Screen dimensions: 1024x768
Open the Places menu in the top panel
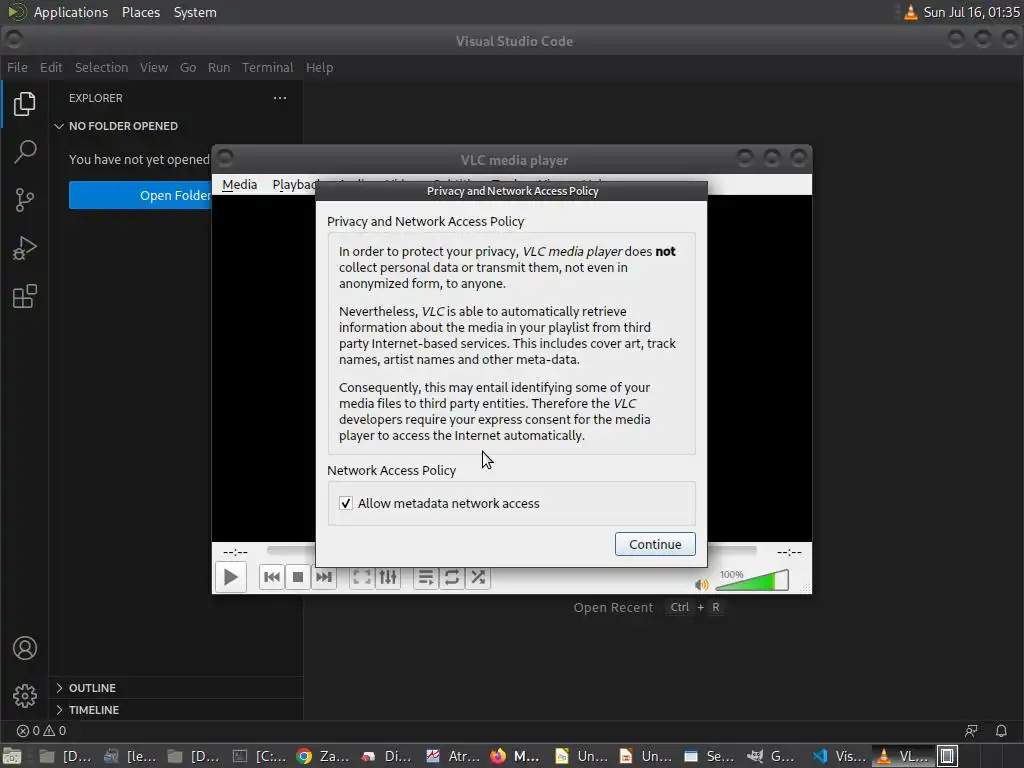[141, 12]
